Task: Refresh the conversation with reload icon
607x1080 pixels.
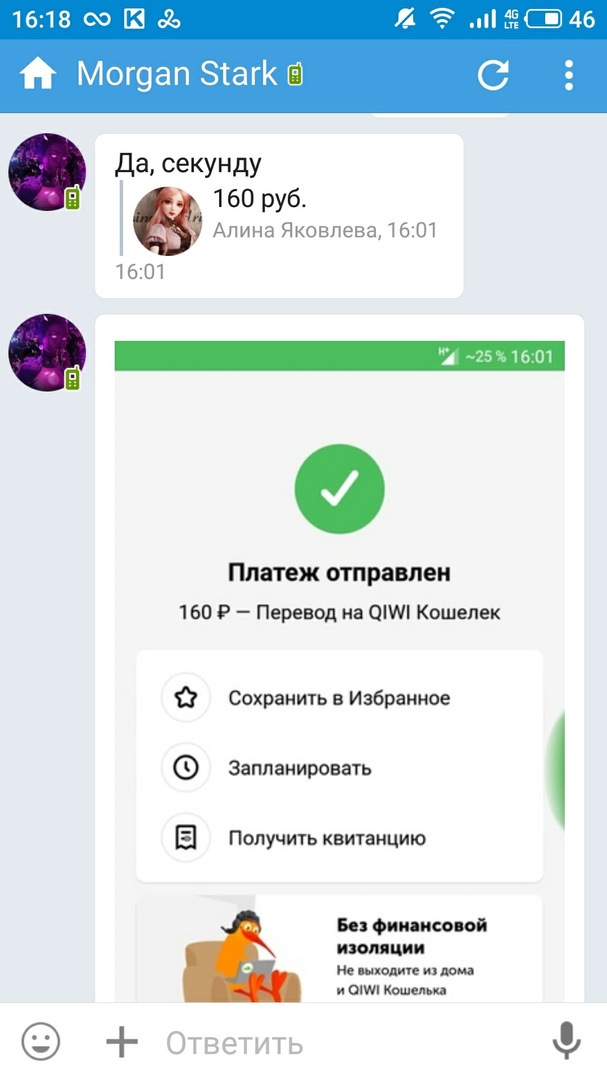Action: [493, 75]
